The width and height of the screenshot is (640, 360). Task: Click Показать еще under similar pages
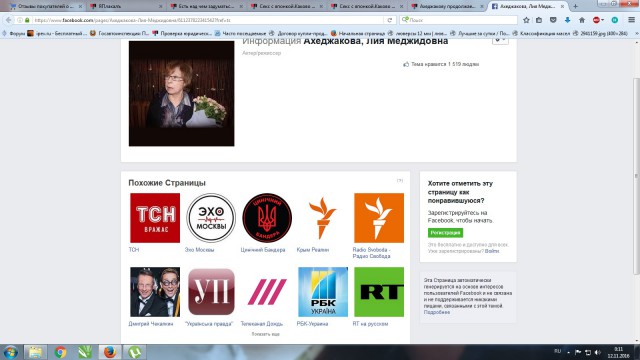266,334
